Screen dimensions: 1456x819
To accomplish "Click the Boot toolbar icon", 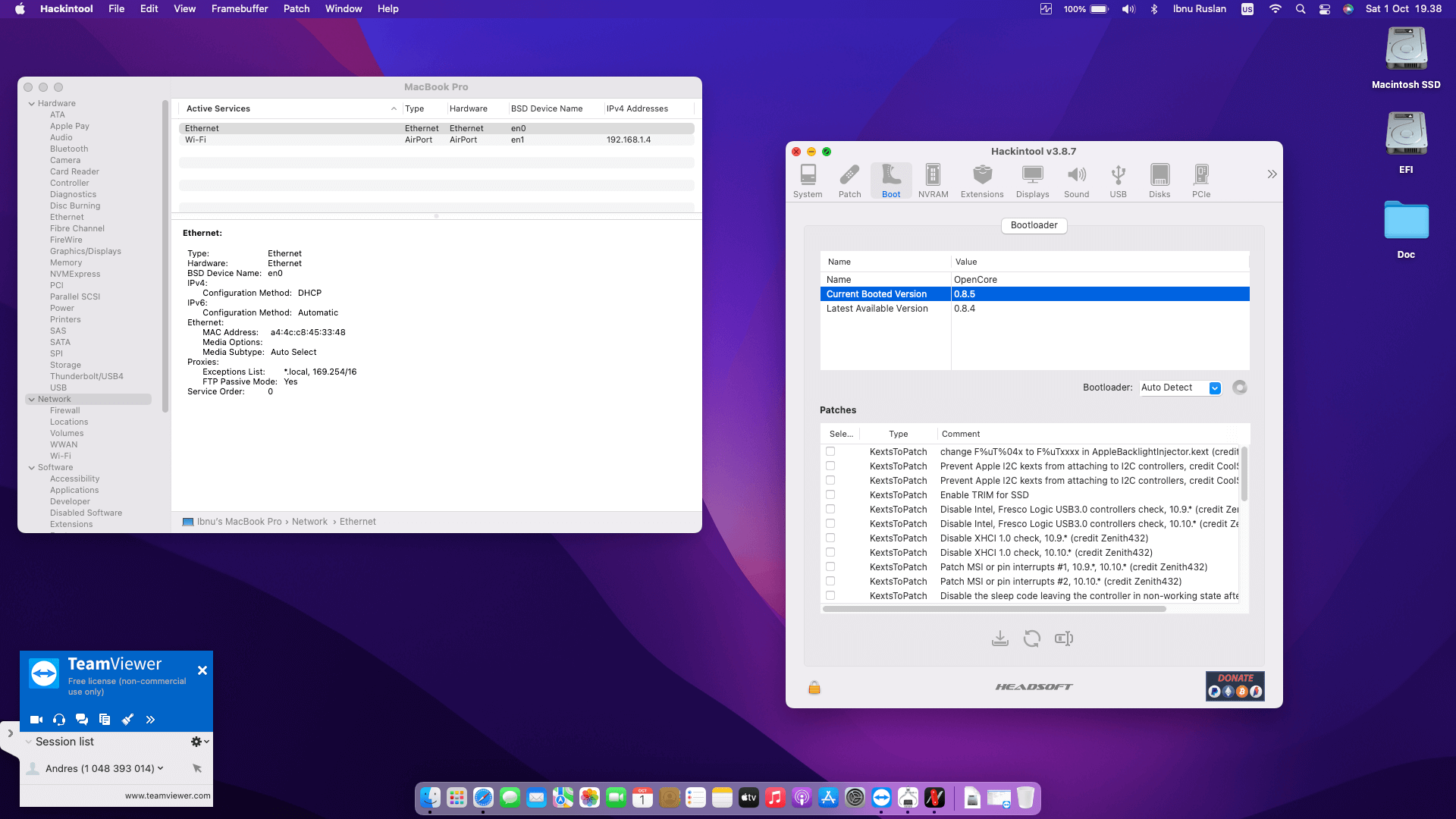I will coord(891,181).
